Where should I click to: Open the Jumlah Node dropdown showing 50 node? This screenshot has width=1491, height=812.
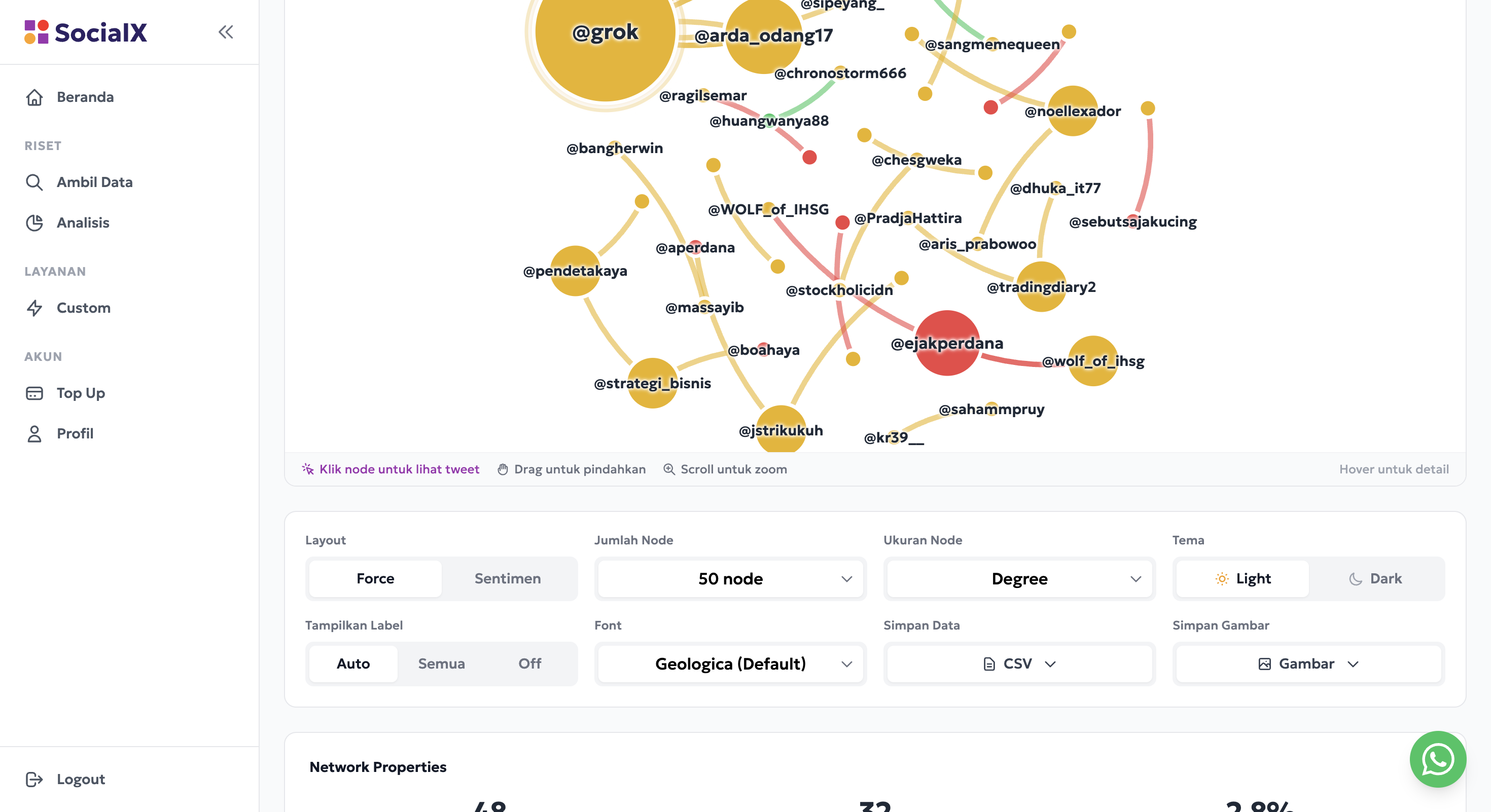pos(729,578)
